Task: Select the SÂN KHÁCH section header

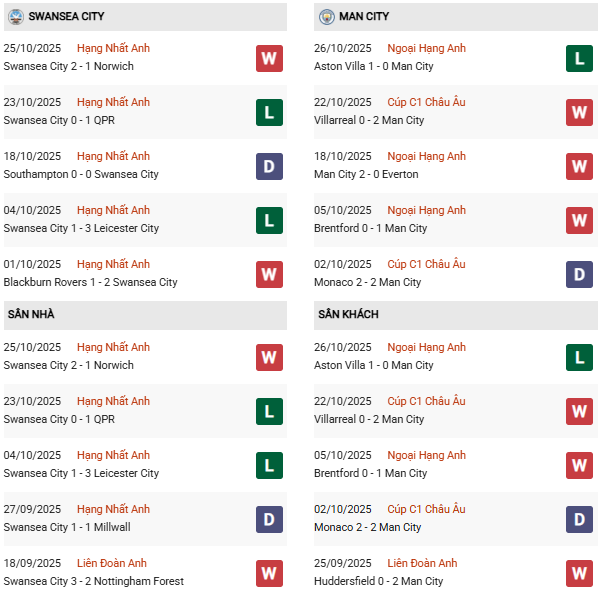Action: (x=349, y=315)
